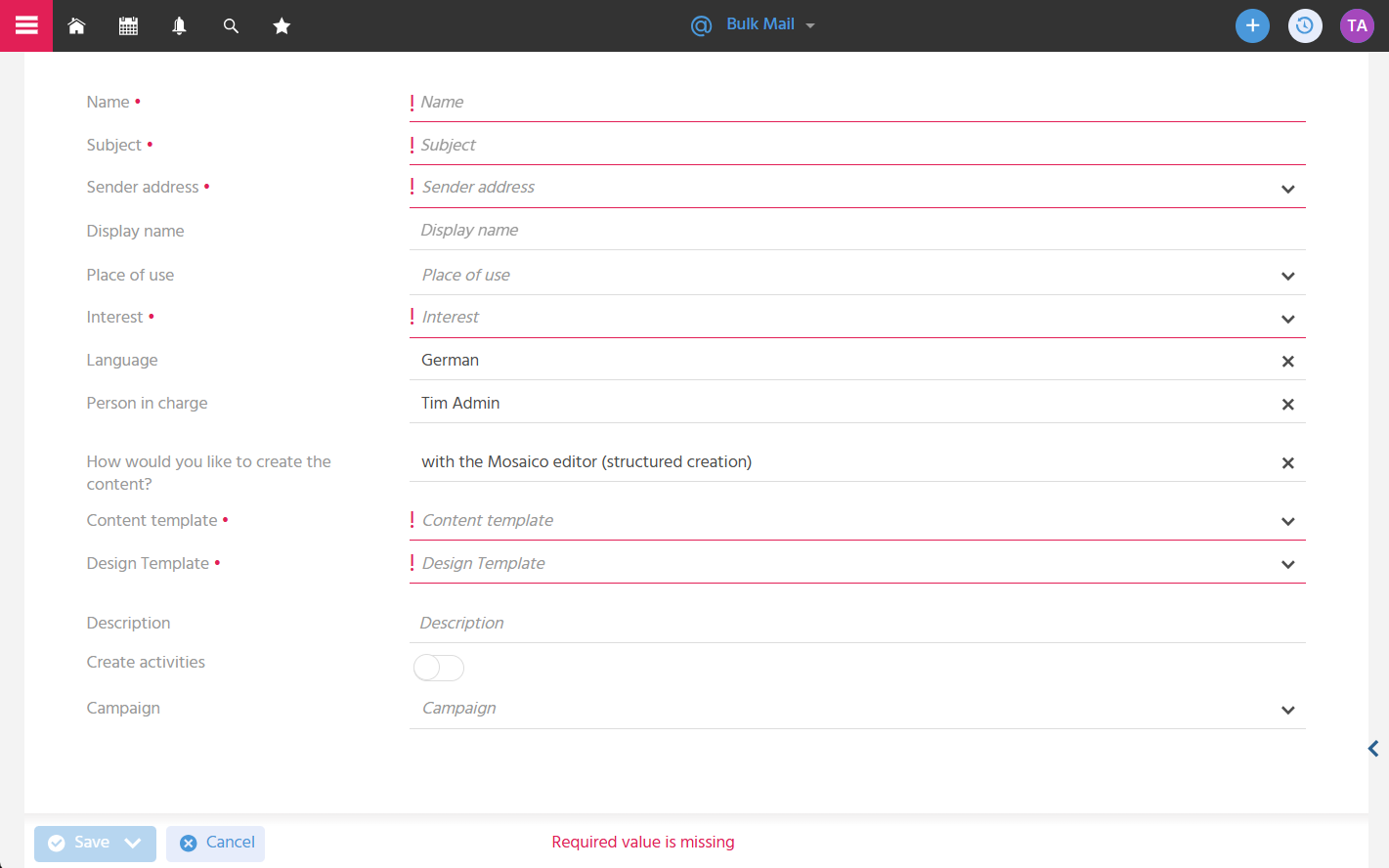Click the Sender address label
This screenshot has width=1389, height=868.
coord(143,187)
